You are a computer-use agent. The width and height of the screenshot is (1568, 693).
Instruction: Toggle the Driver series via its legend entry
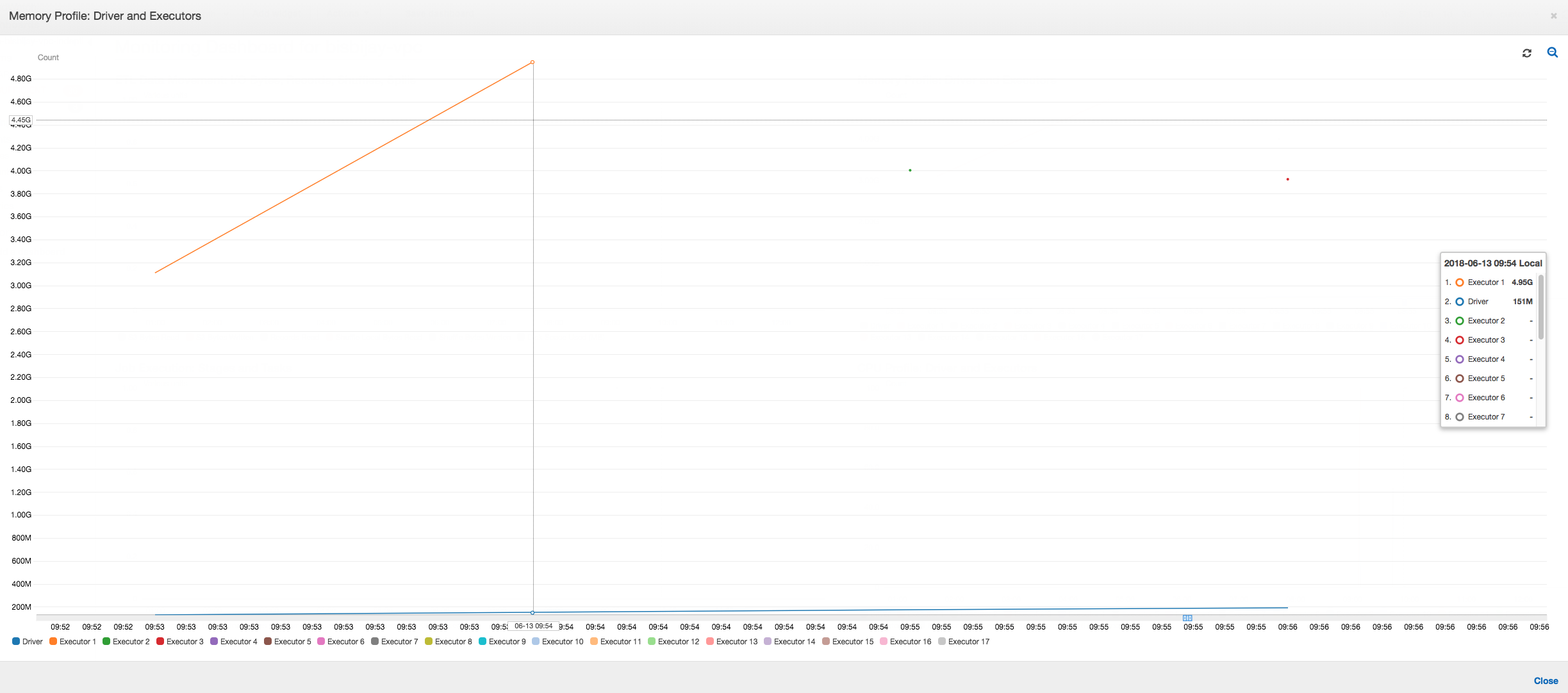point(27,641)
